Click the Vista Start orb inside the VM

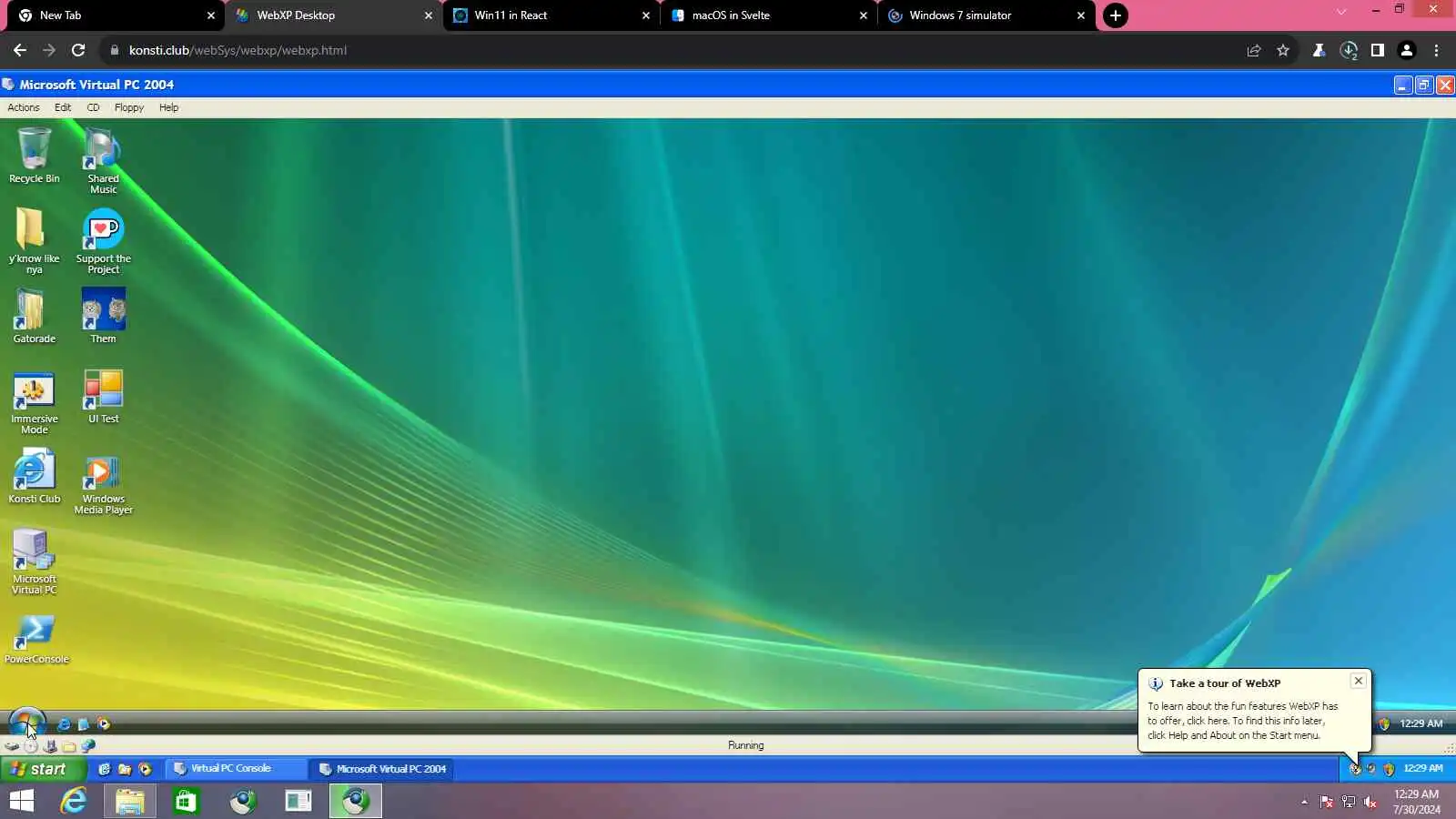pyautogui.click(x=26, y=723)
